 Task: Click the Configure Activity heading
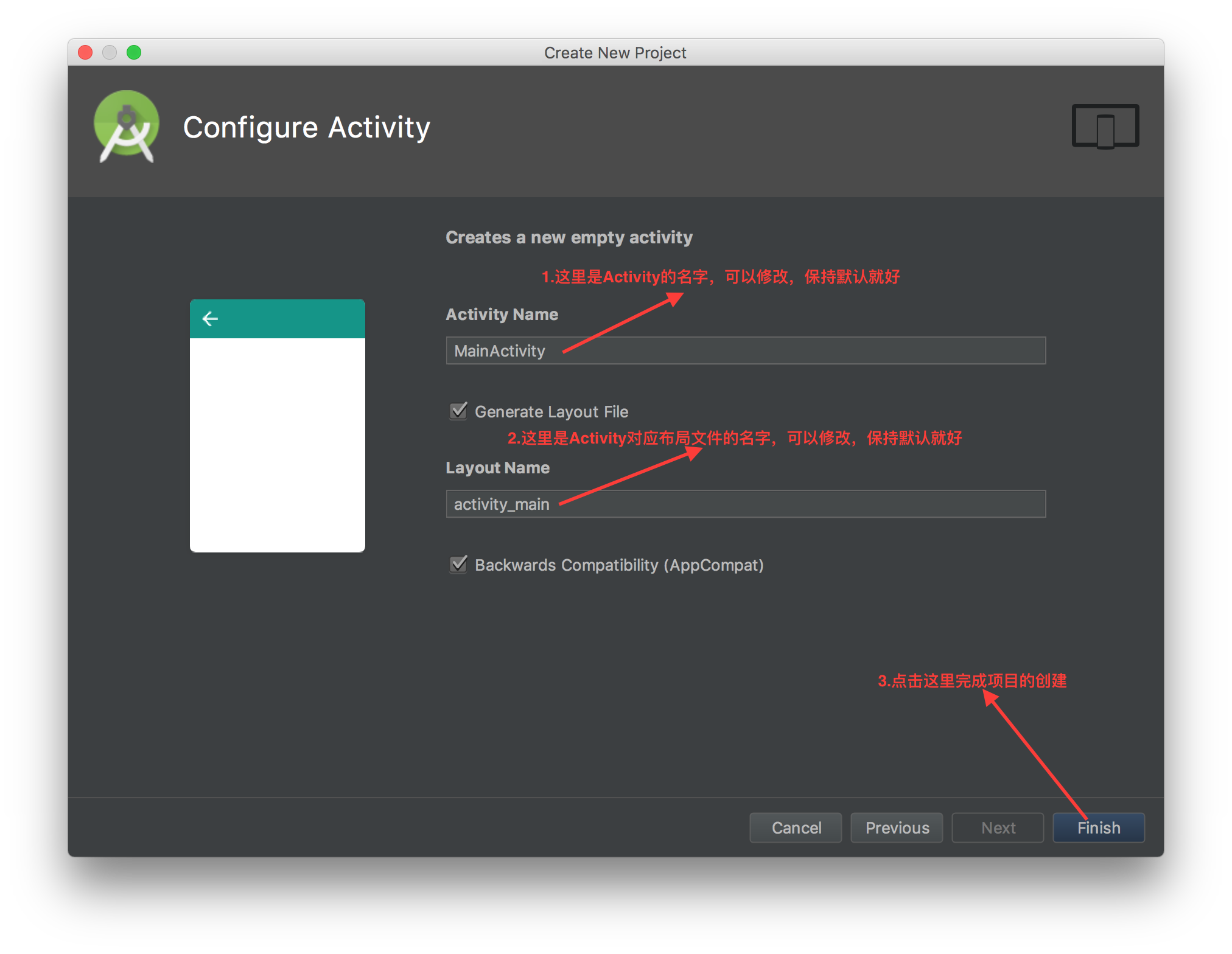[x=307, y=128]
